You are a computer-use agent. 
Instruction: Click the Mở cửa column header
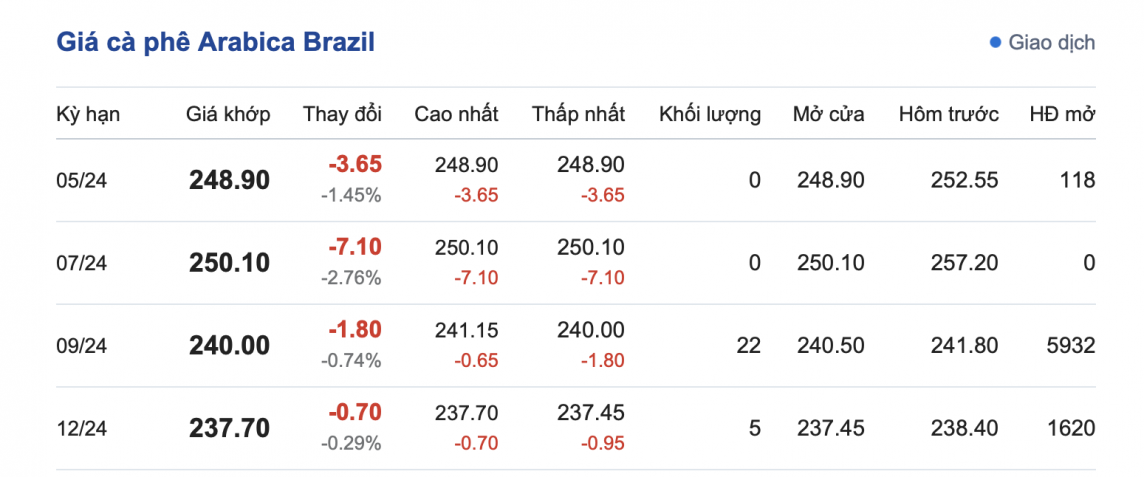pyautogui.click(x=829, y=114)
